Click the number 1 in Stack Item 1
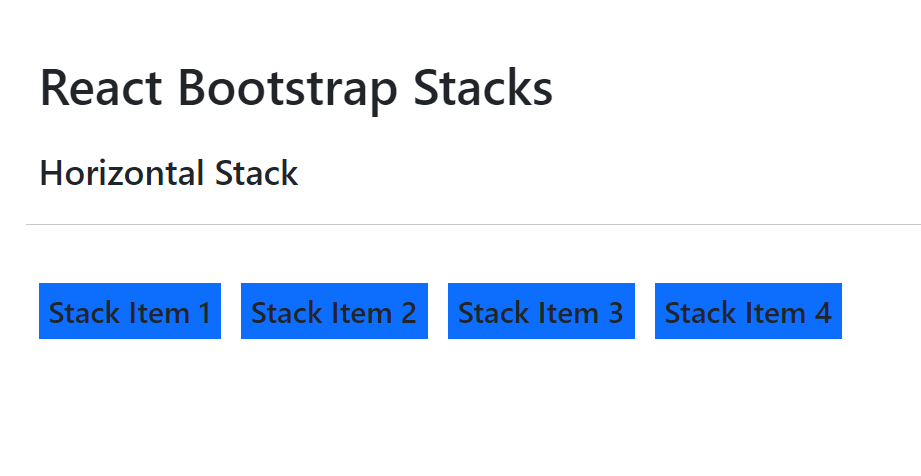The width and height of the screenshot is (921, 476). [x=204, y=313]
